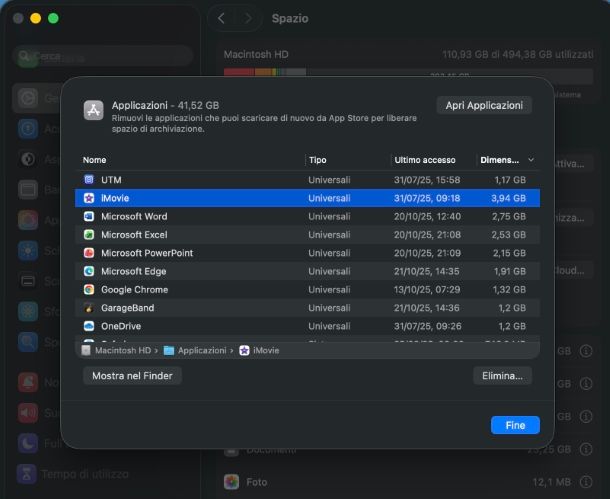
Task: Select the OneDrive row
Action: (x=307, y=326)
